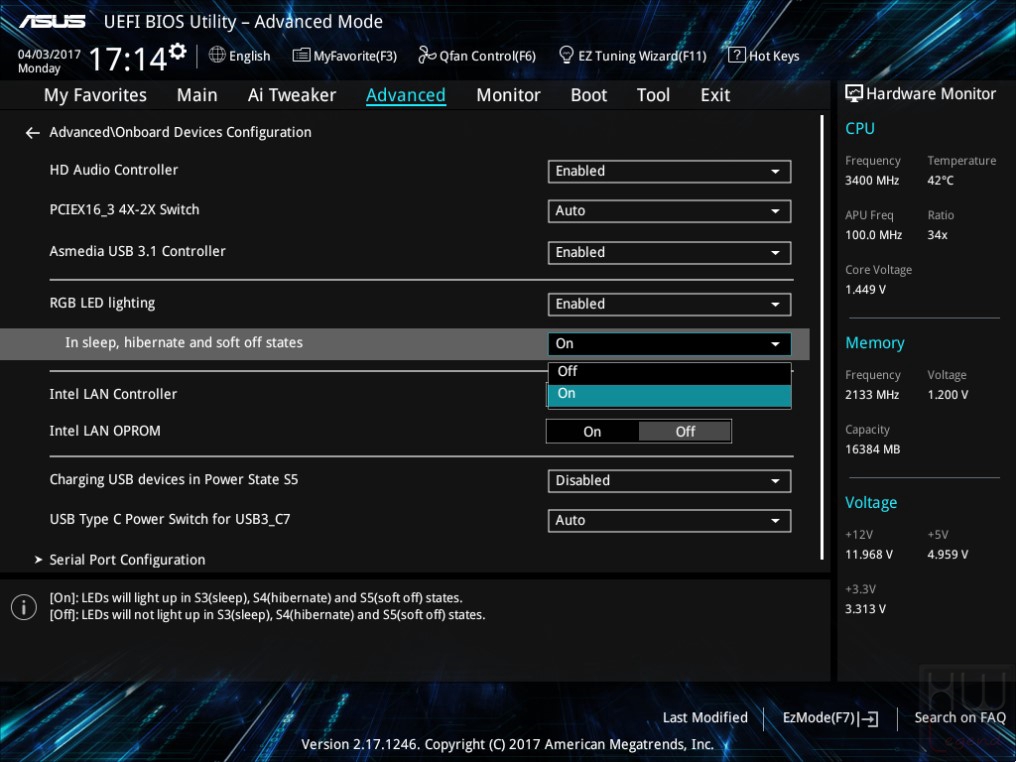Click the Hardware Monitor screen icon
Screen dimensions: 1016x762
click(x=854, y=93)
